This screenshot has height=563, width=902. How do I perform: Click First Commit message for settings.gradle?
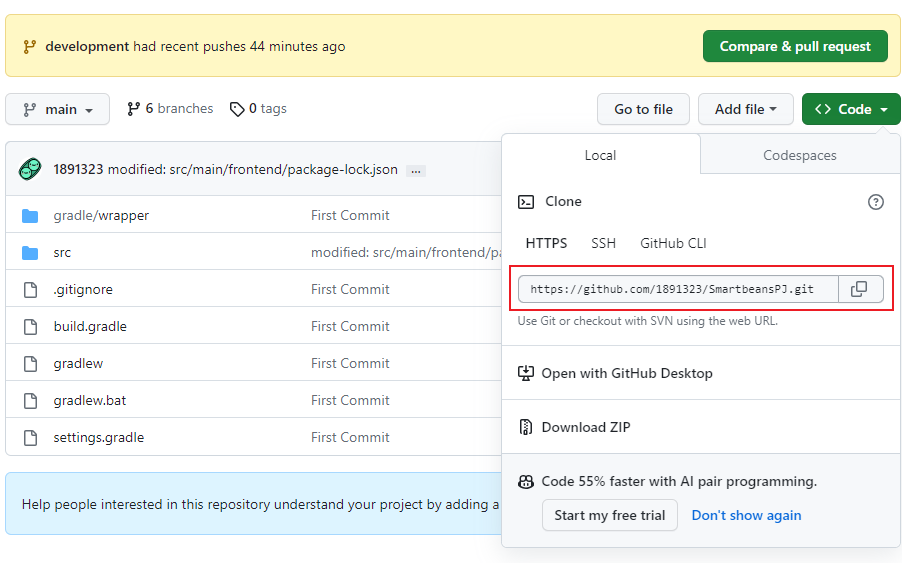350,438
